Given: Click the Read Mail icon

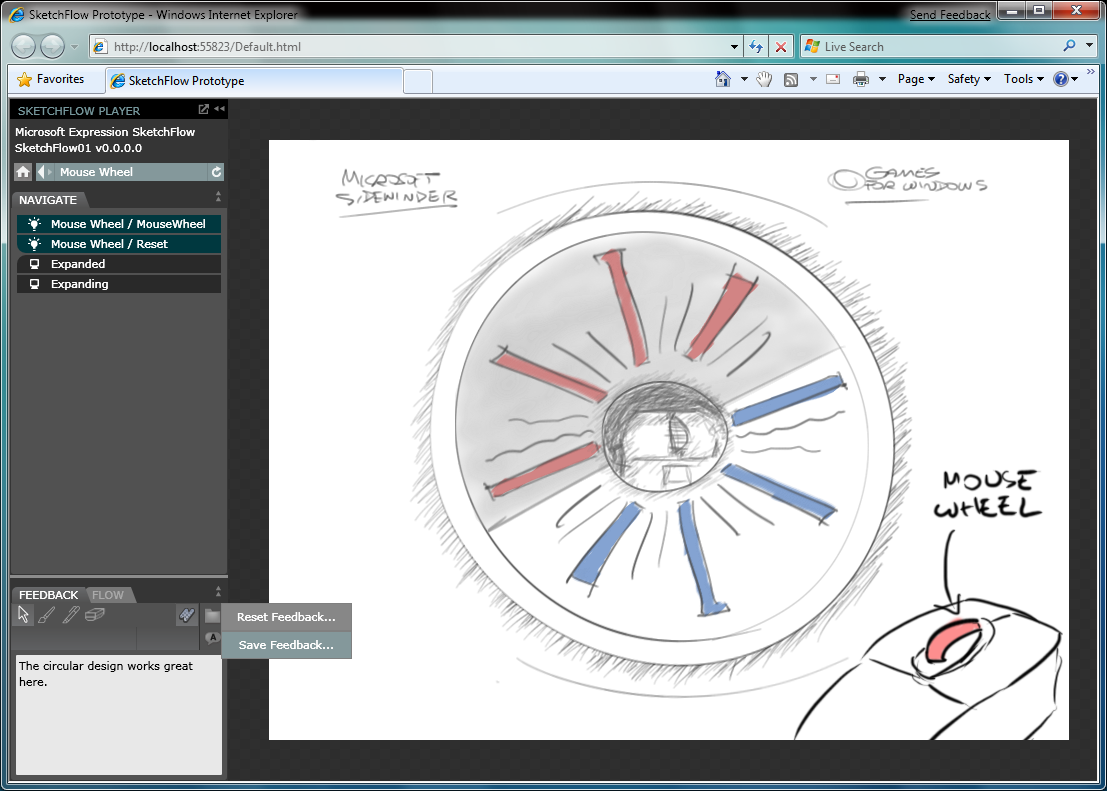Looking at the screenshot, I should click(833, 79).
